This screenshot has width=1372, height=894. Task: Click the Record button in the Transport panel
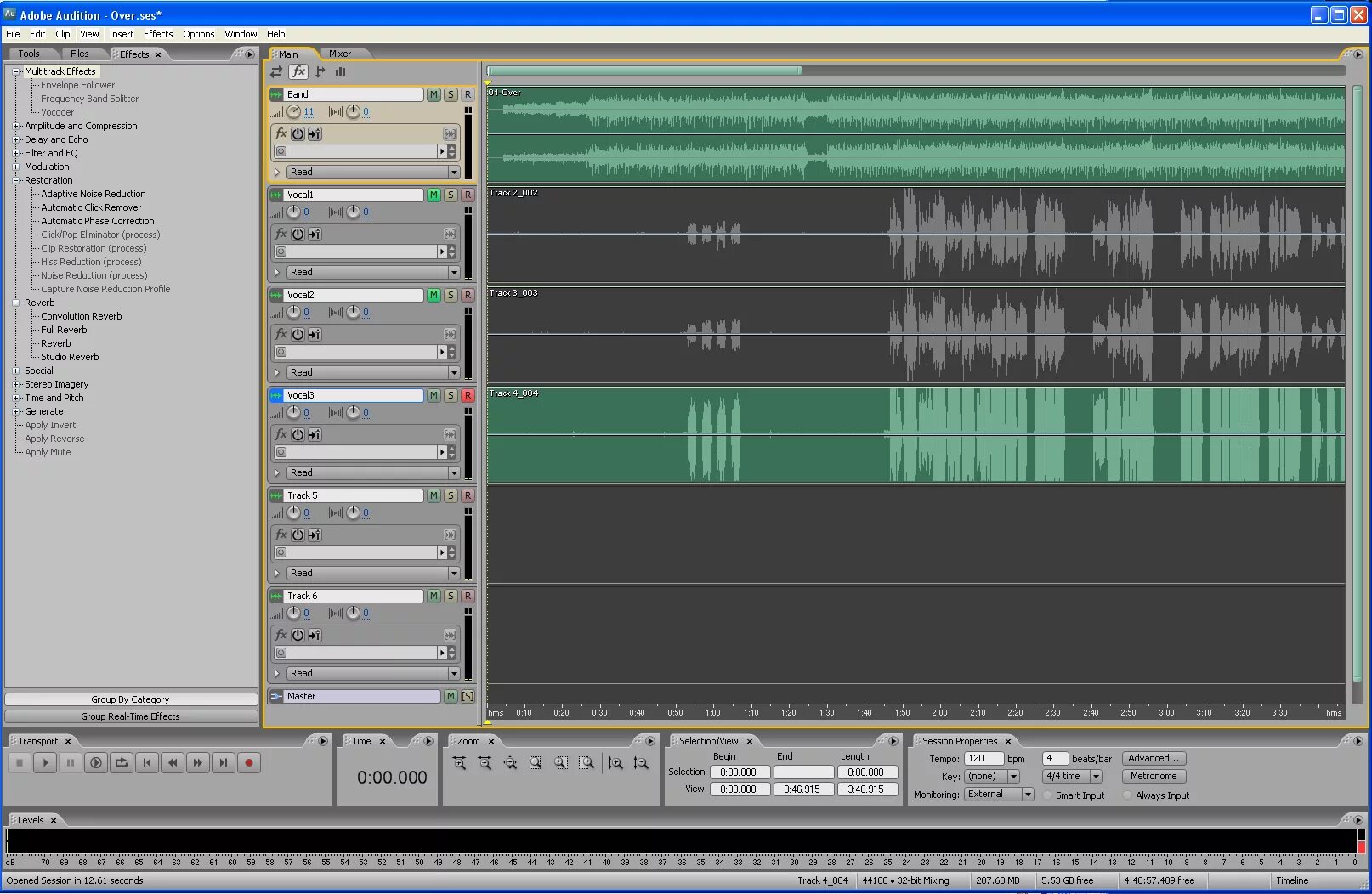click(x=248, y=762)
